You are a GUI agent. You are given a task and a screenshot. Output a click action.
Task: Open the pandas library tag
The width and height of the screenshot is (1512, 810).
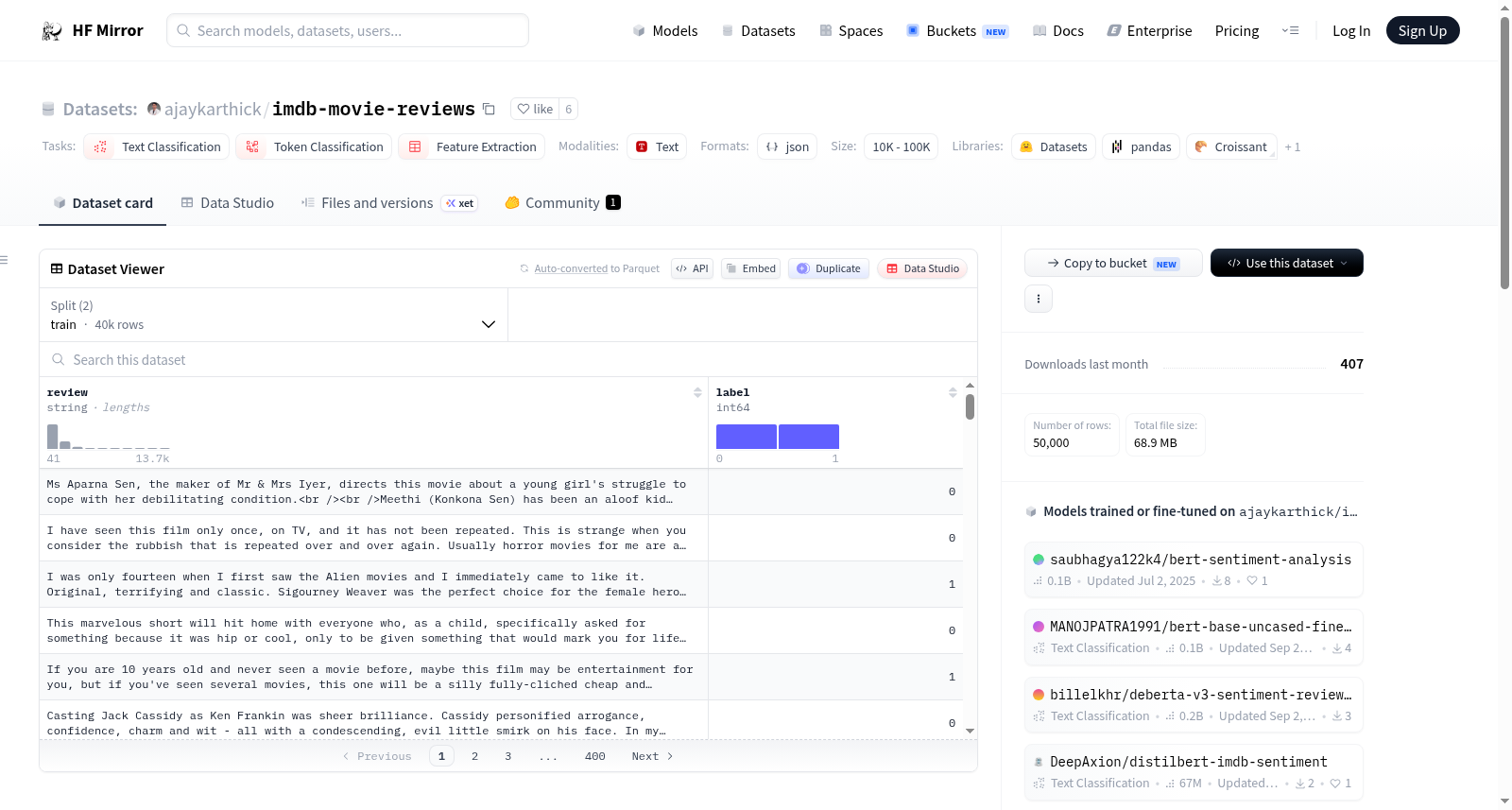(1141, 146)
